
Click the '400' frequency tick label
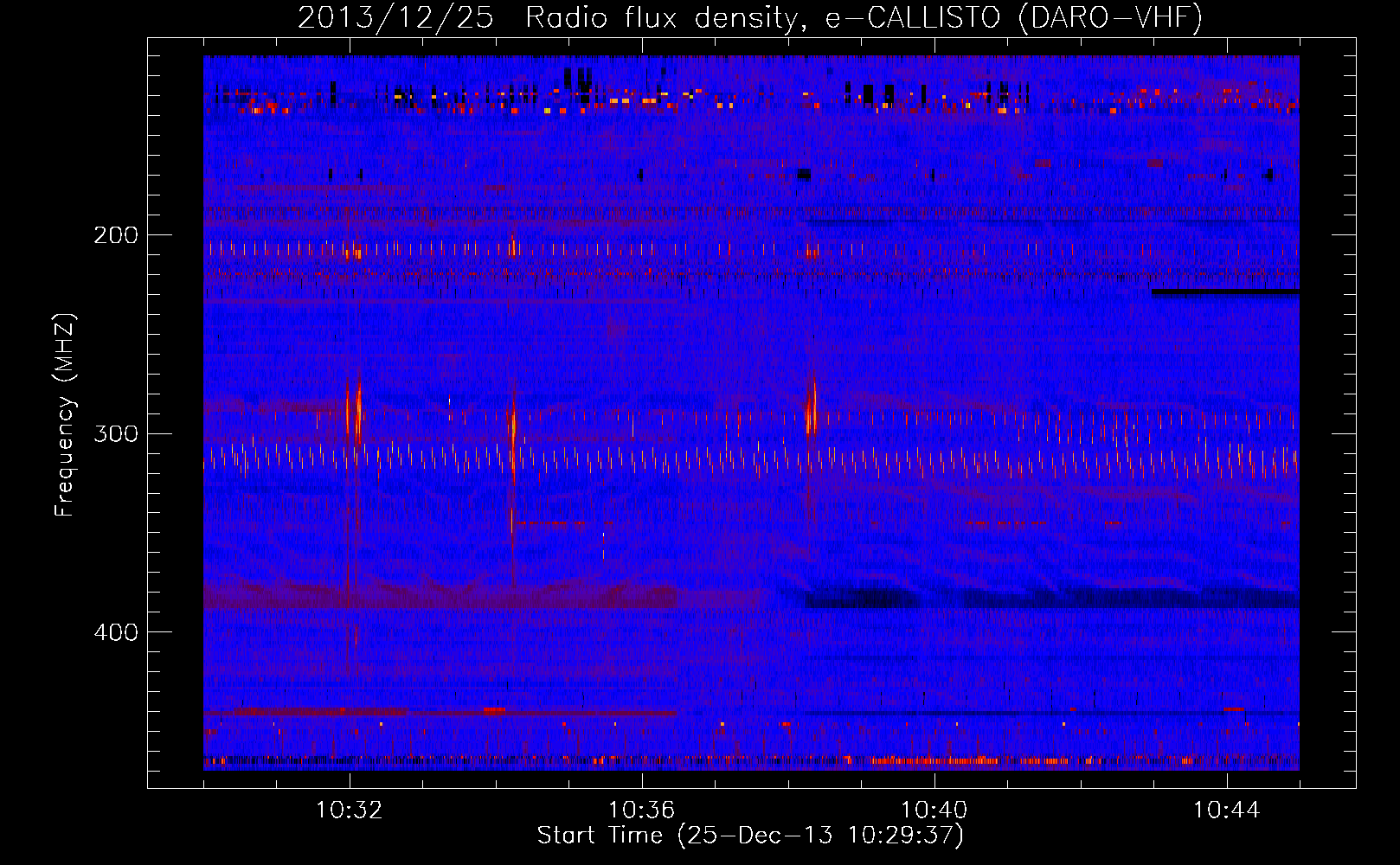(x=115, y=631)
